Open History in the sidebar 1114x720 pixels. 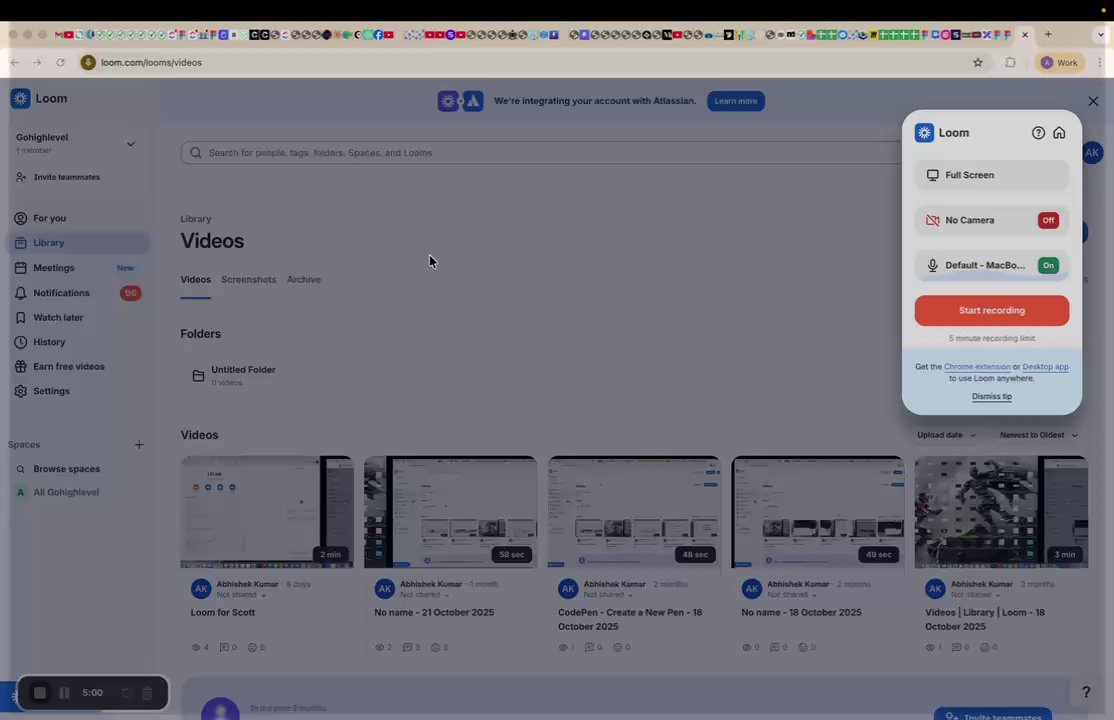(x=49, y=342)
